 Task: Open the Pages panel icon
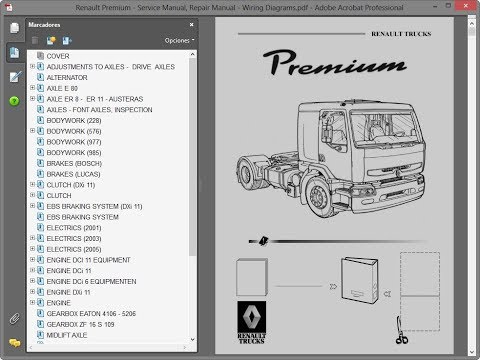14,28
